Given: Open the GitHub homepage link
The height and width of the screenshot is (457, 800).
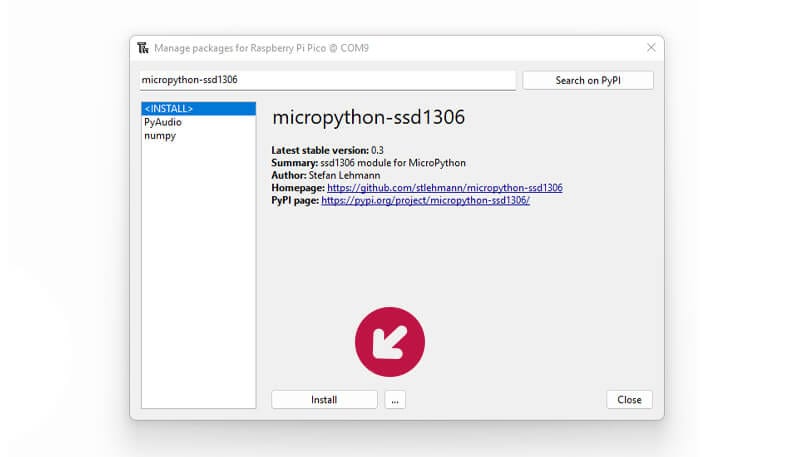Looking at the screenshot, I should pos(445,188).
